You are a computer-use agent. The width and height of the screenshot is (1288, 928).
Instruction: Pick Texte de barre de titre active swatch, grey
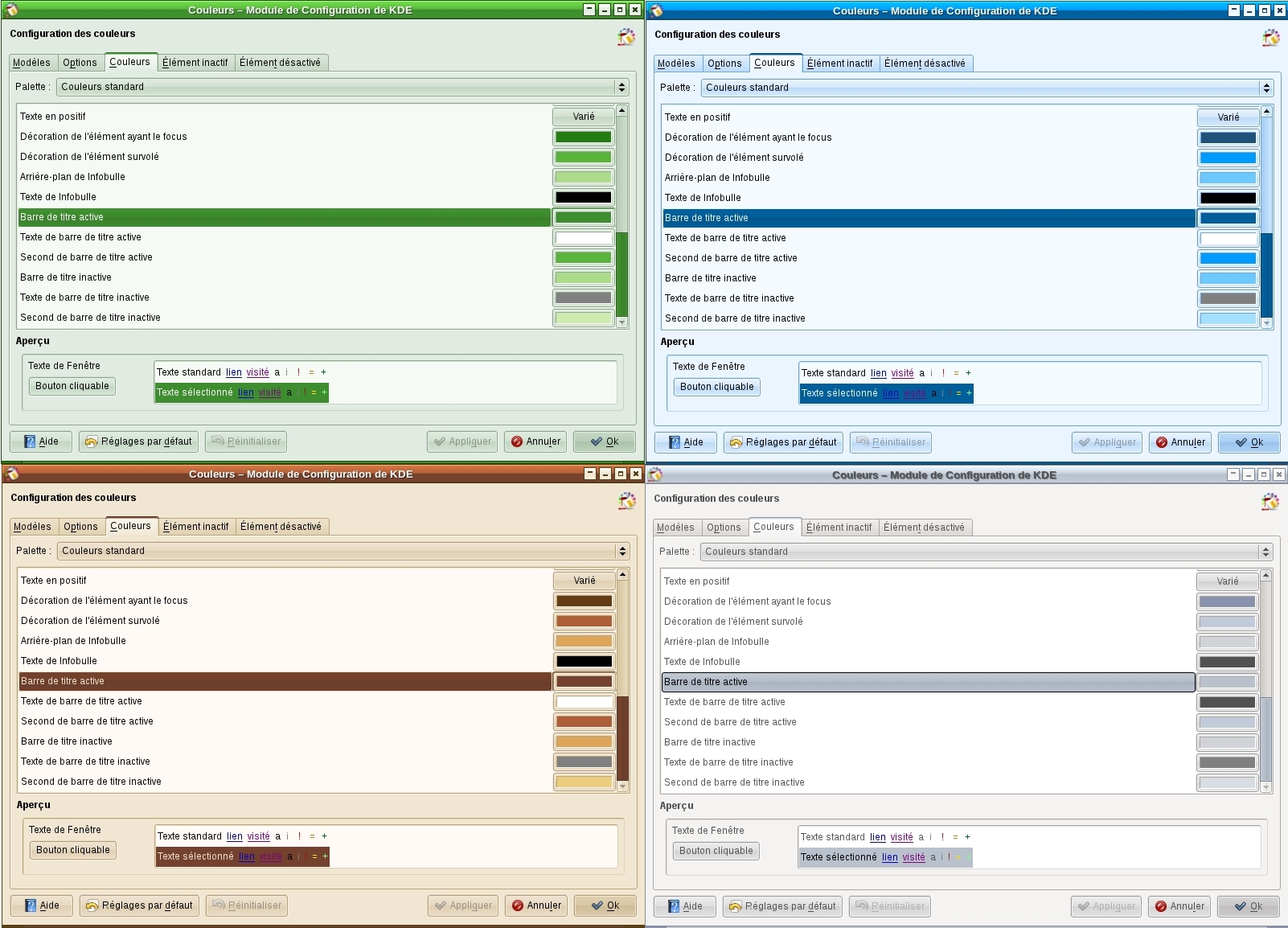[1228, 702]
